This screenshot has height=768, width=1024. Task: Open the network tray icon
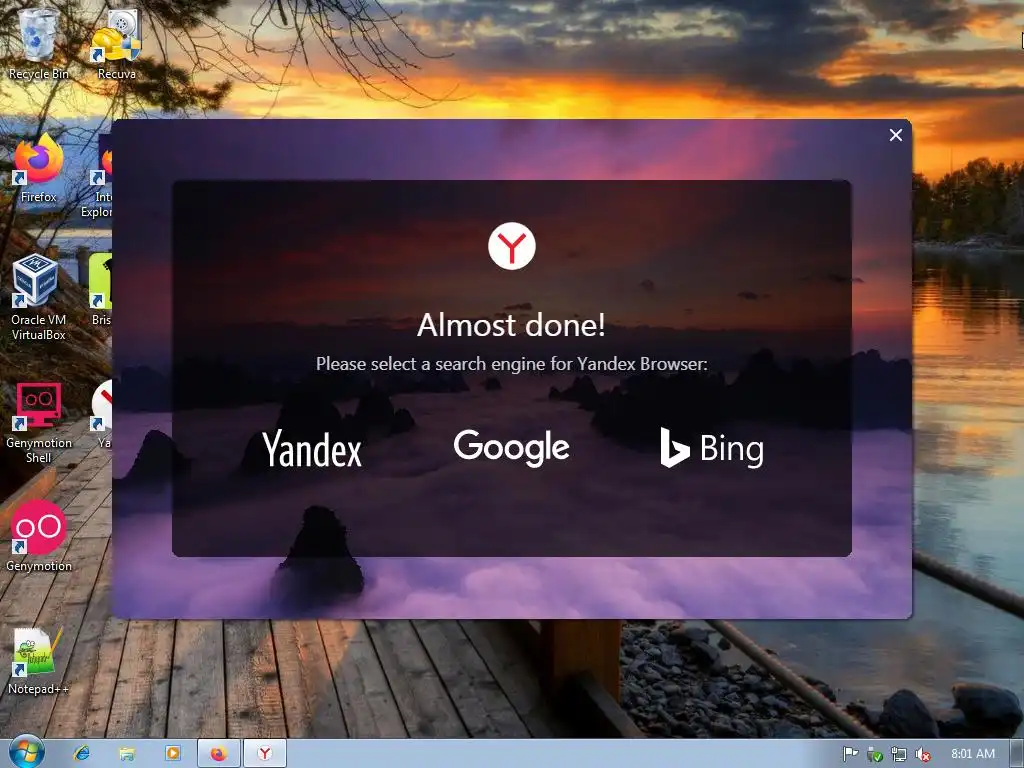tap(899, 754)
